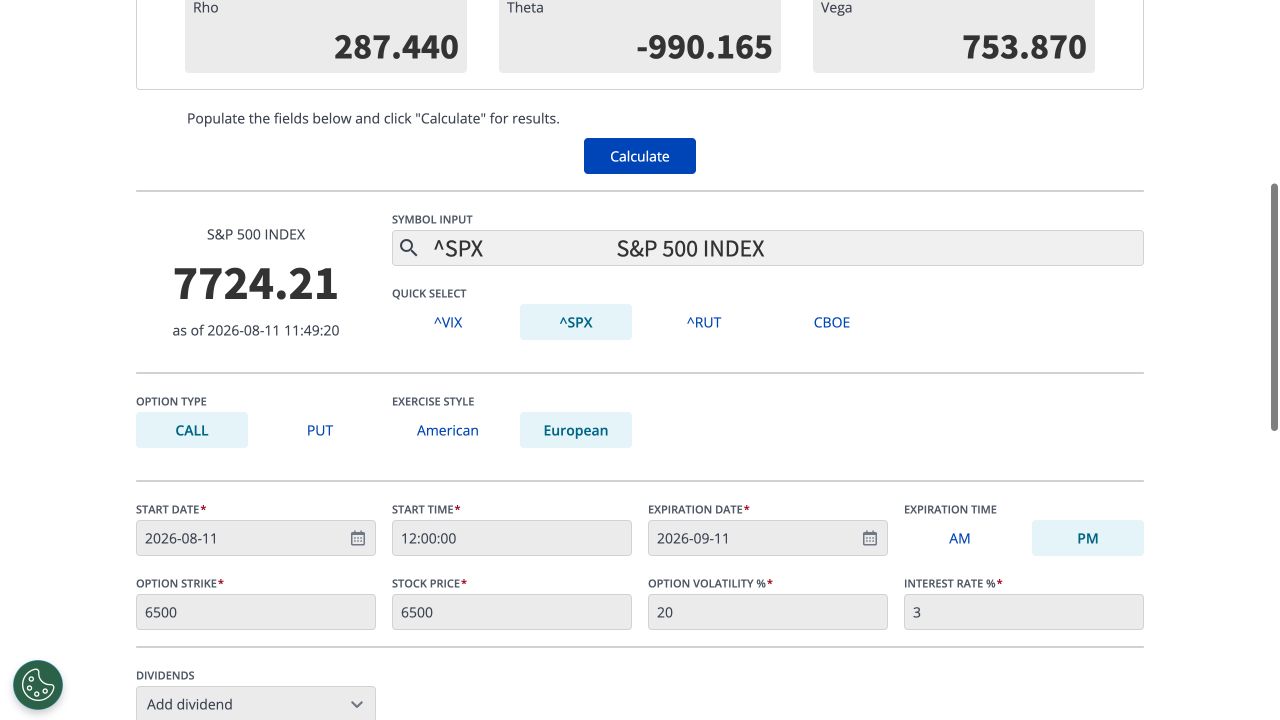Click the timestamp 'as of 2026-08-11 11:49:20'
The width and height of the screenshot is (1280, 720).
[x=256, y=330]
